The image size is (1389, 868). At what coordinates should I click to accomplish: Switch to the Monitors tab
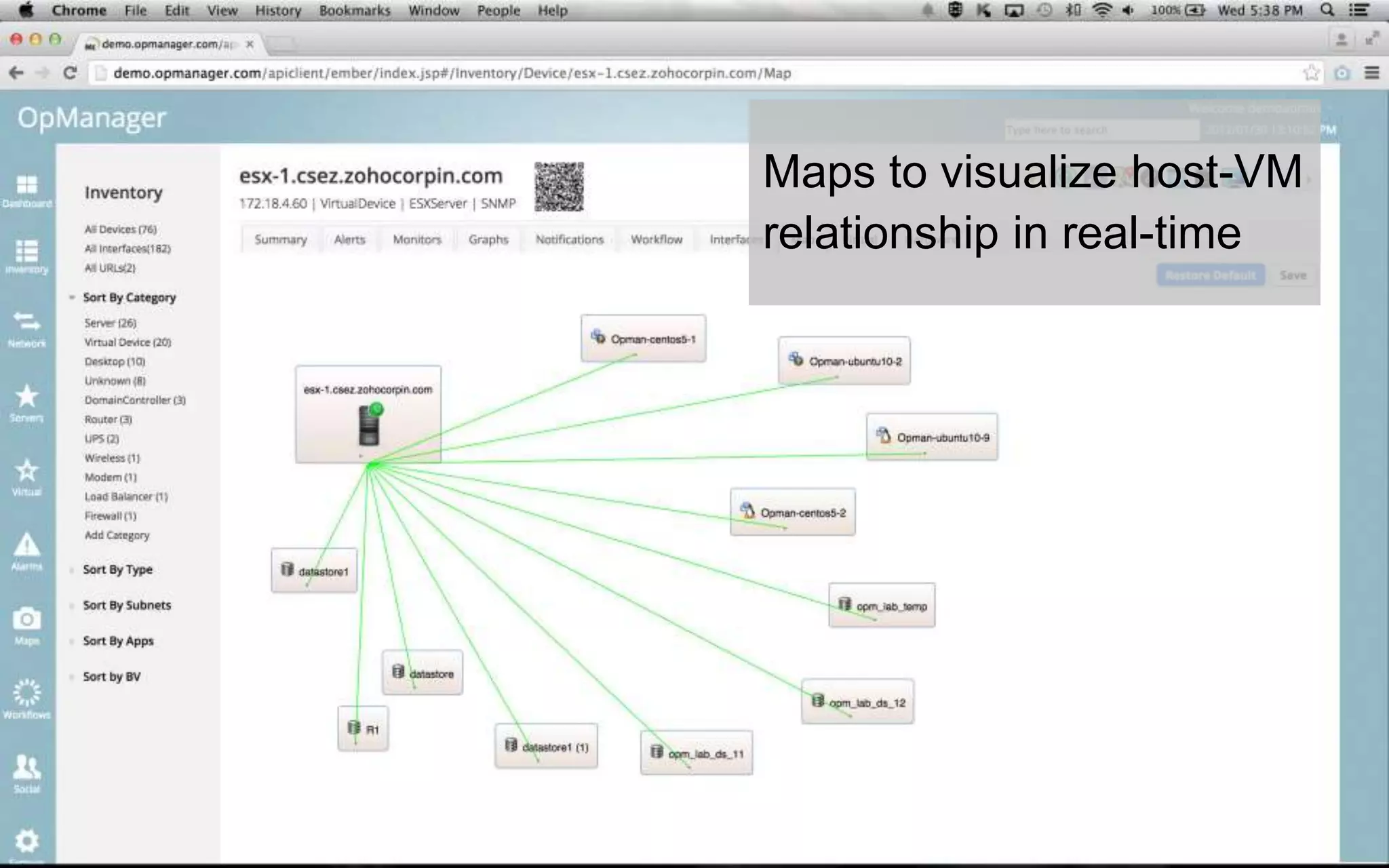(x=417, y=239)
